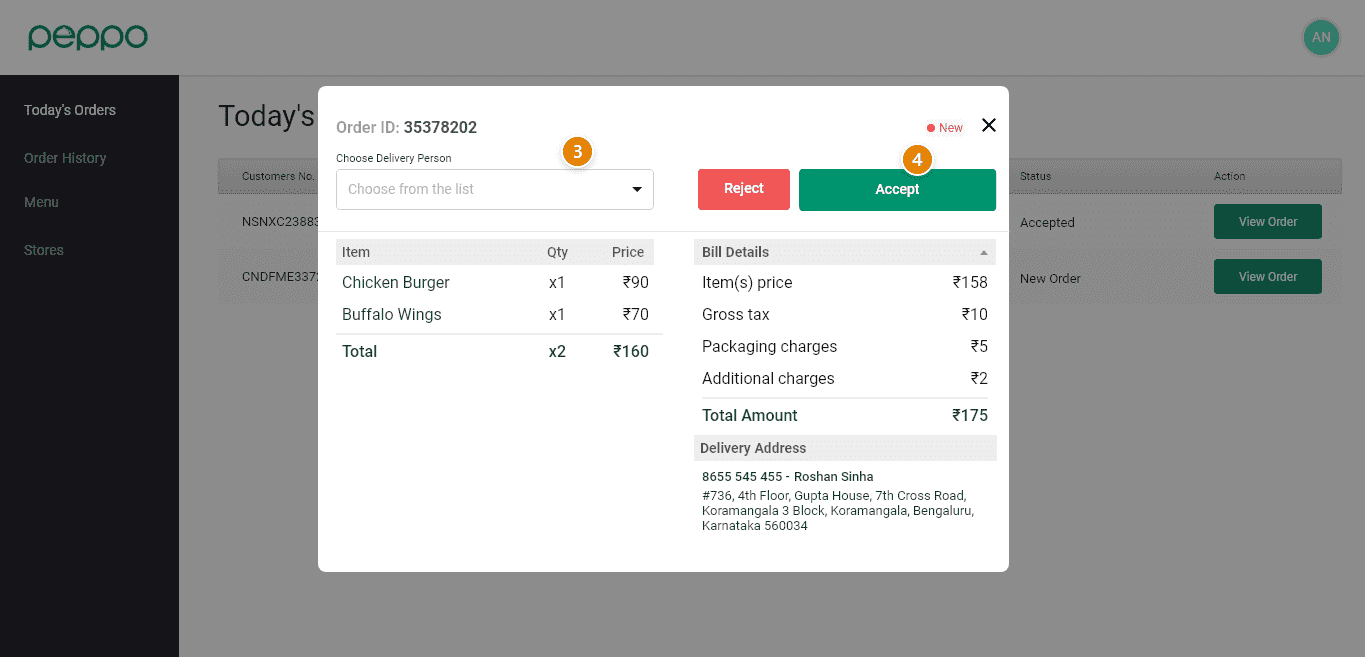Open the AN user avatar

(x=1320, y=38)
